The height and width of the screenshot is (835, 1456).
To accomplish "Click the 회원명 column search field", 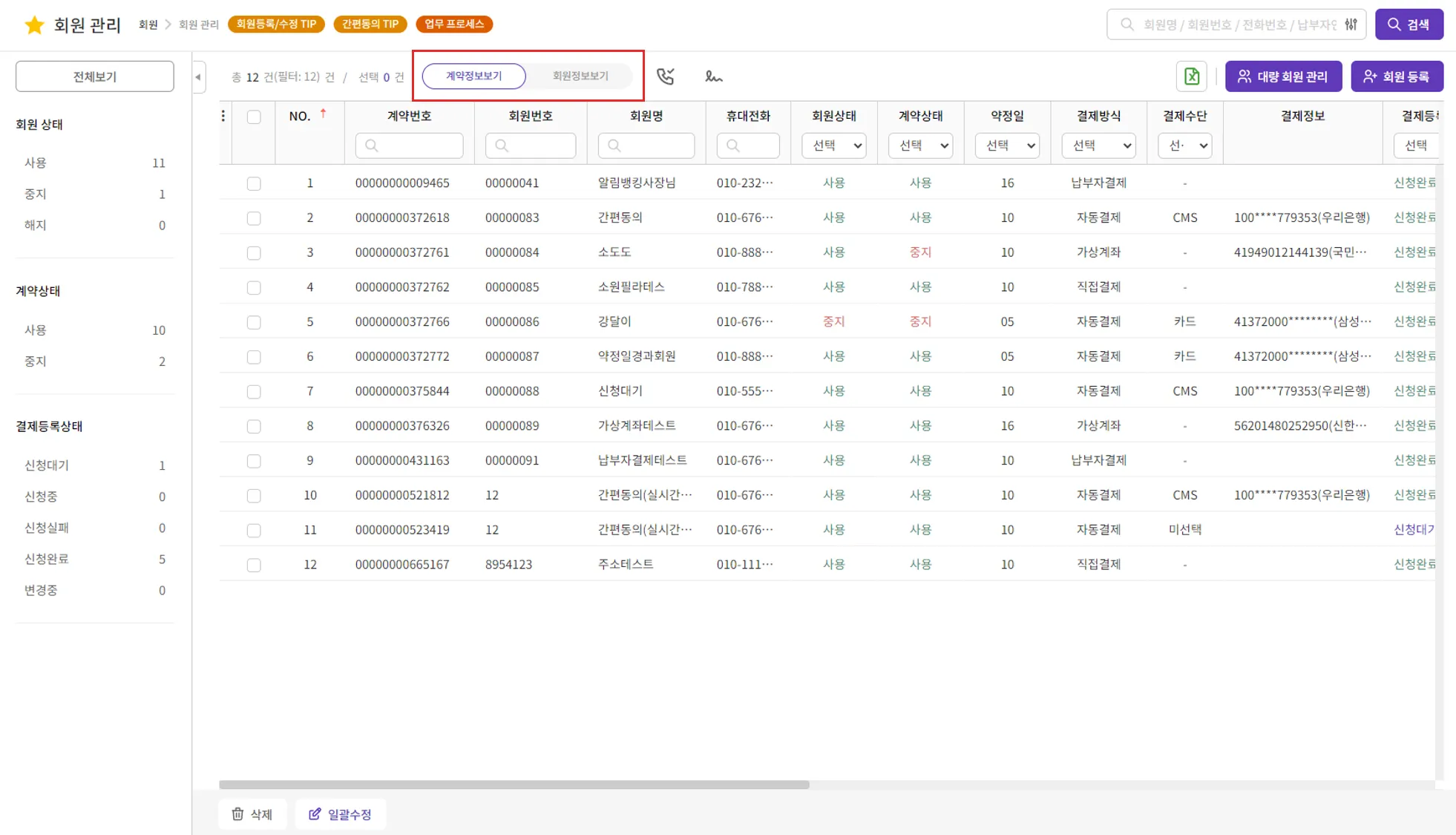I will point(646,145).
